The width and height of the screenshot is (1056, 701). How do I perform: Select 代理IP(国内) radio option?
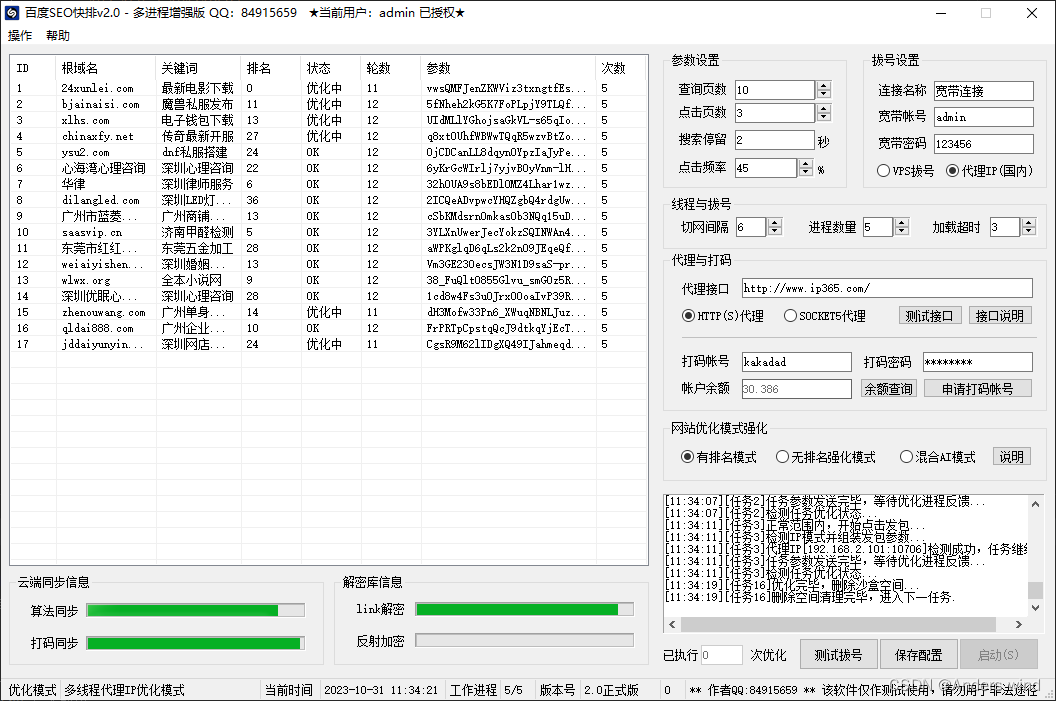tap(989, 171)
